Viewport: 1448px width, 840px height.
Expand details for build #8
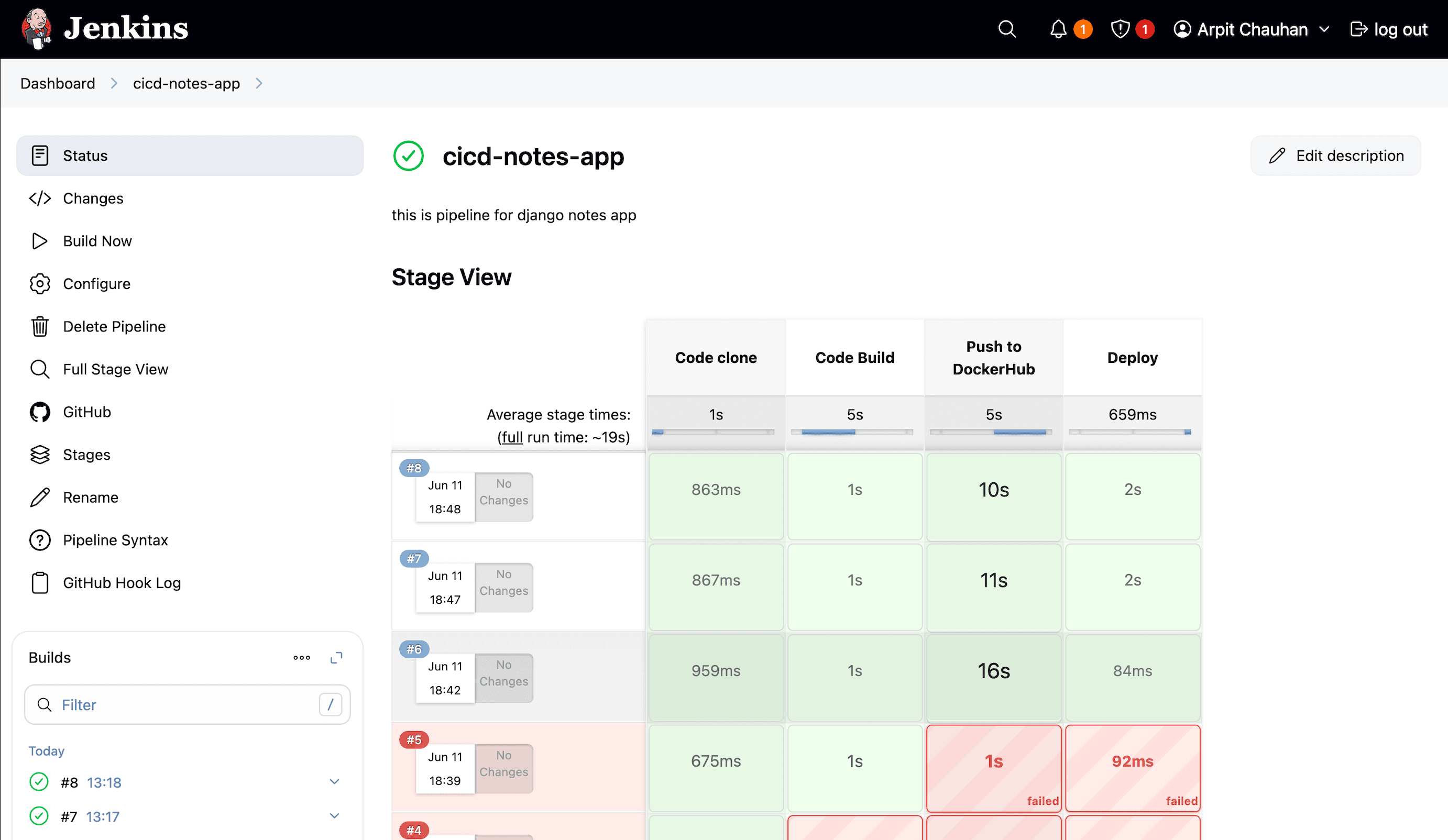[x=334, y=781]
